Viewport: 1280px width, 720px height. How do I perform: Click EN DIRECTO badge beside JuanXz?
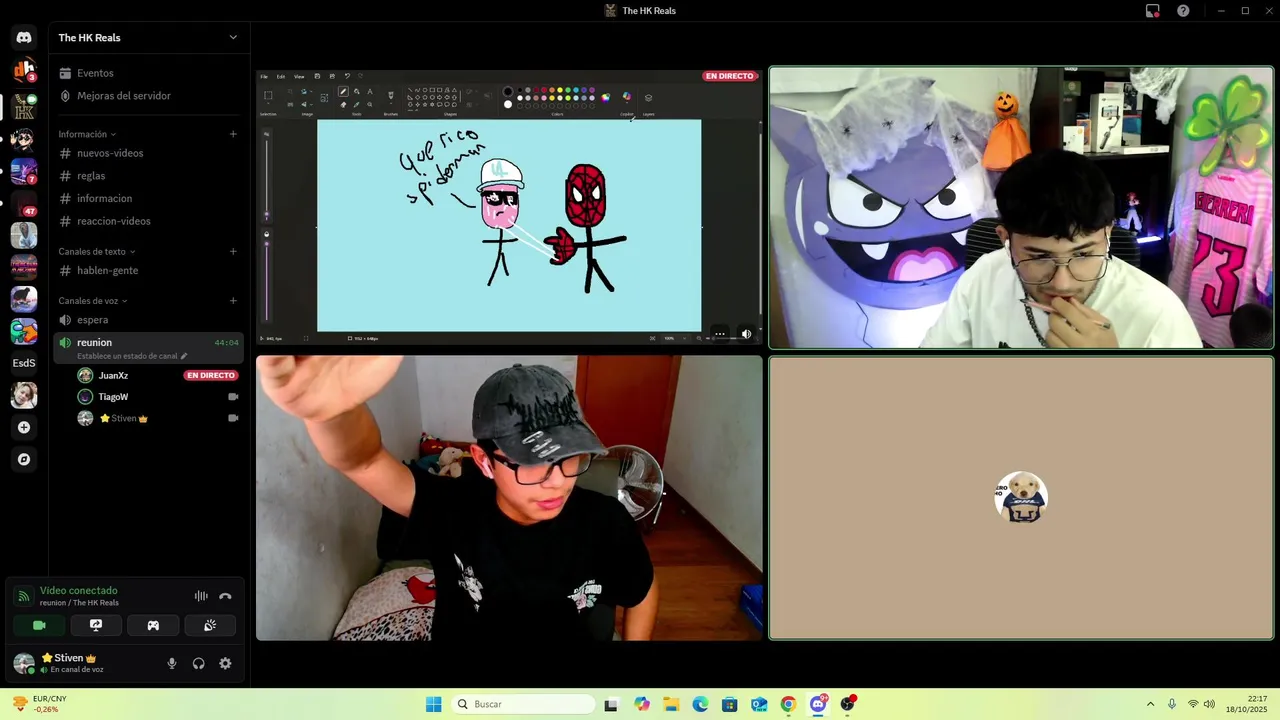click(211, 376)
